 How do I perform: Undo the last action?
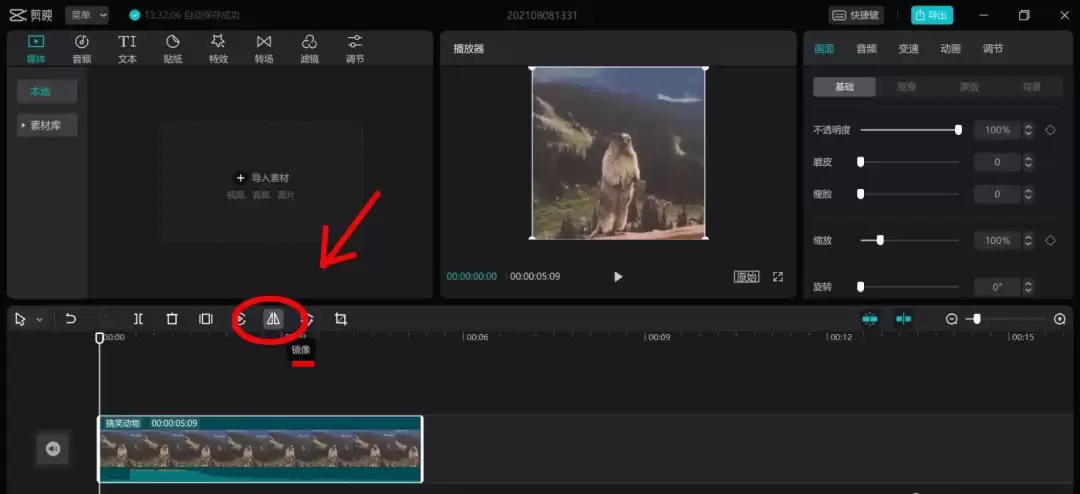71,319
